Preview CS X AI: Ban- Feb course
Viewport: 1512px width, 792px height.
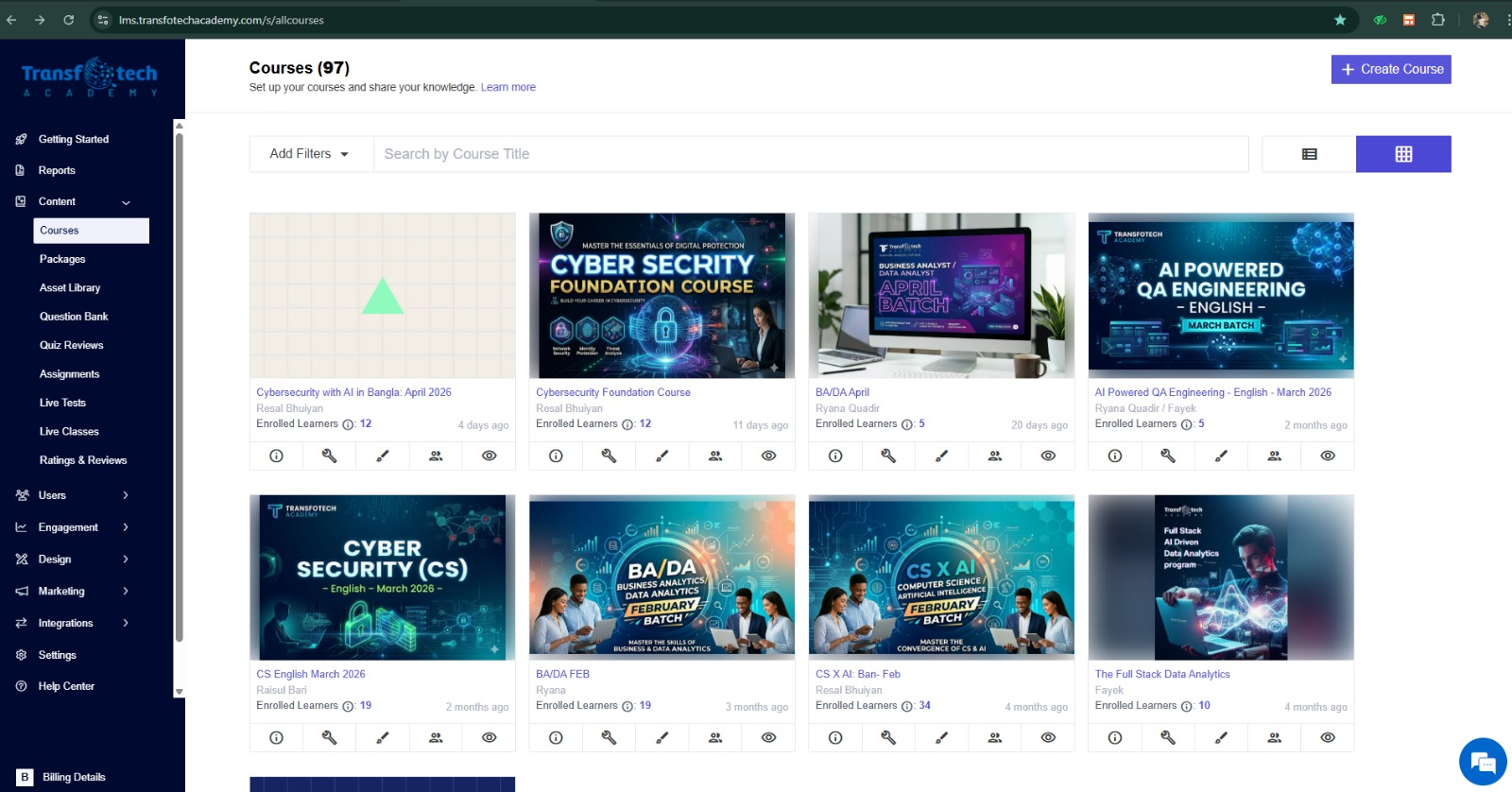(x=1048, y=737)
